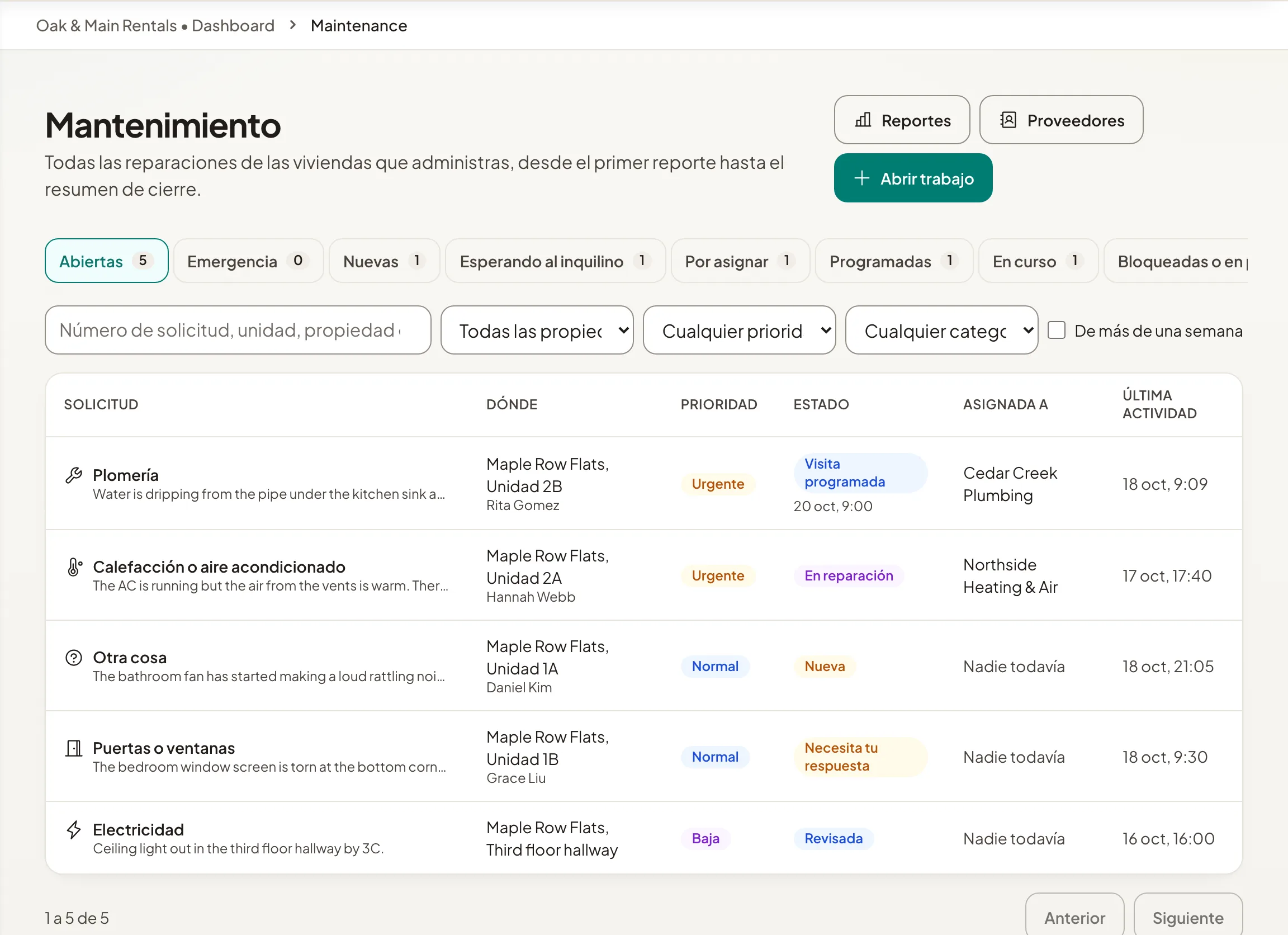Select the Esperando al inquilino tab
Image resolution: width=1288 pixels, height=935 pixels.
pos(555,261)
